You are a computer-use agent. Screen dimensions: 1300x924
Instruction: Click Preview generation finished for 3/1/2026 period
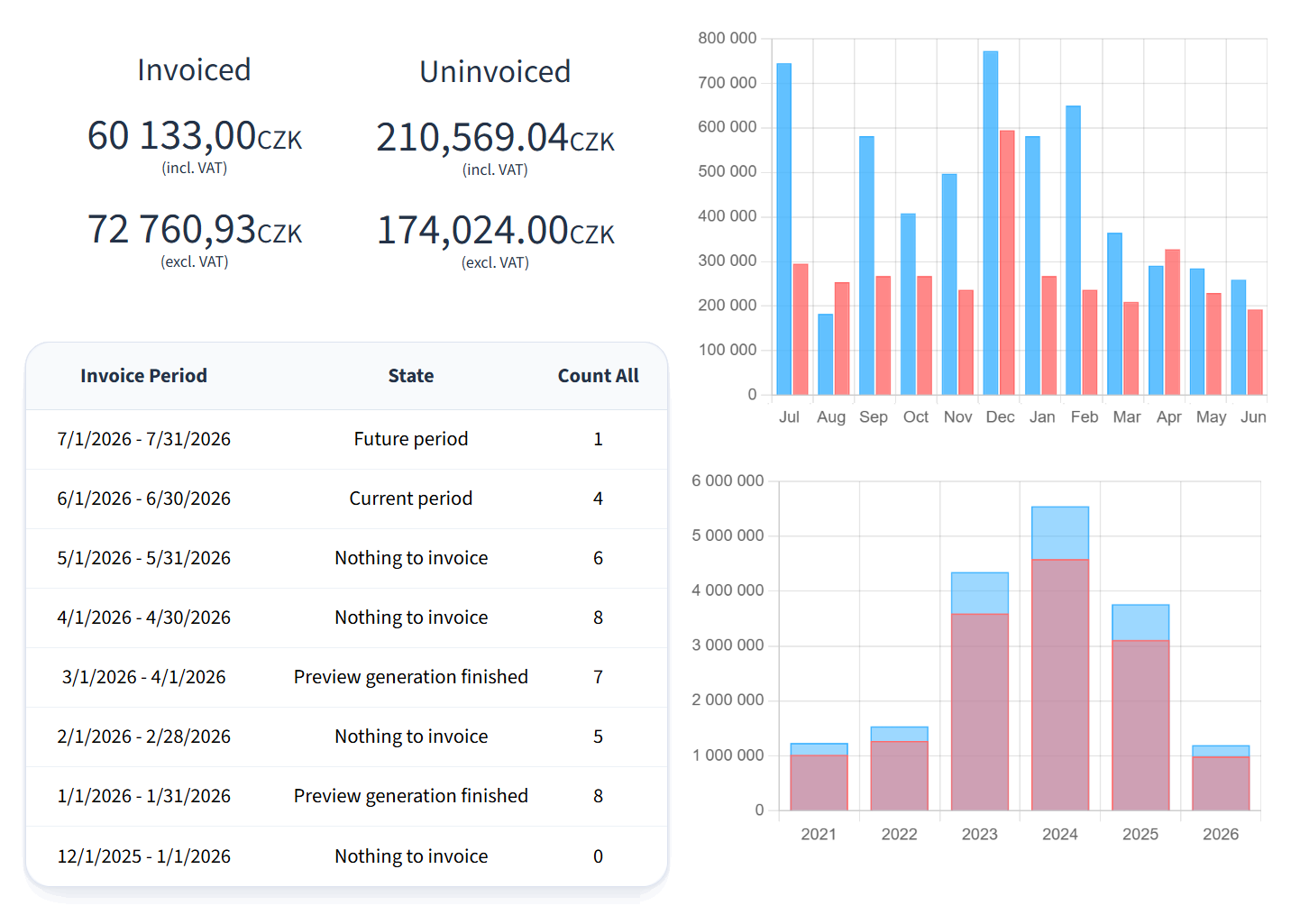point(411,677)
